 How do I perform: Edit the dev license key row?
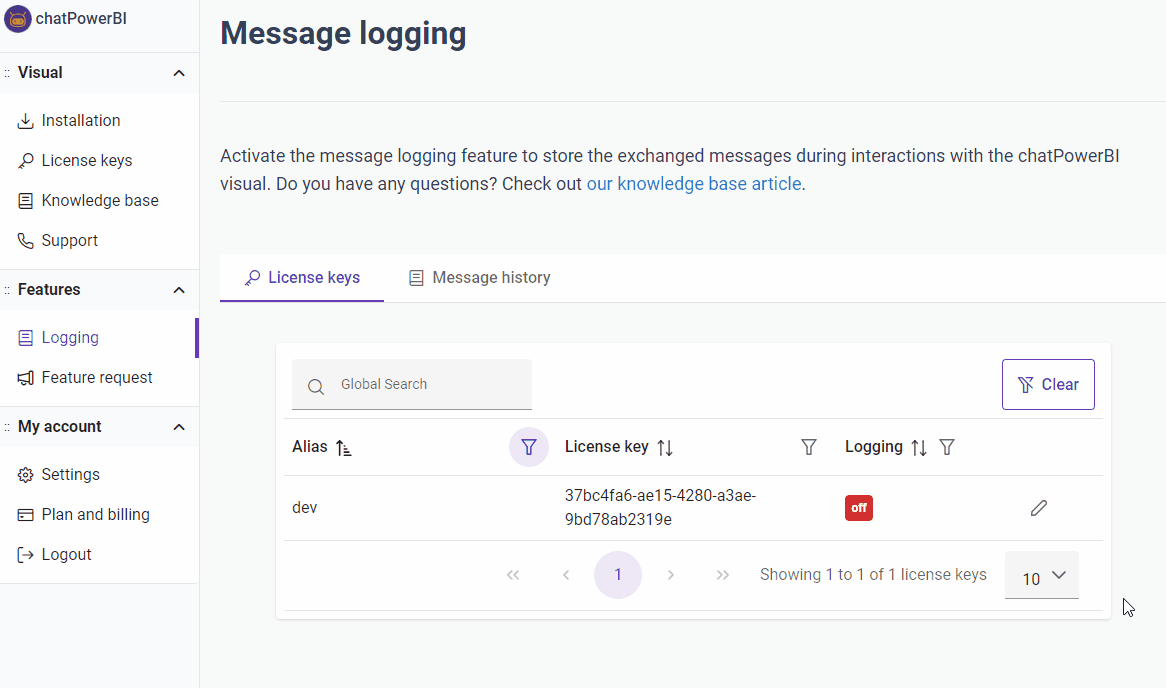coord(1039,508)
